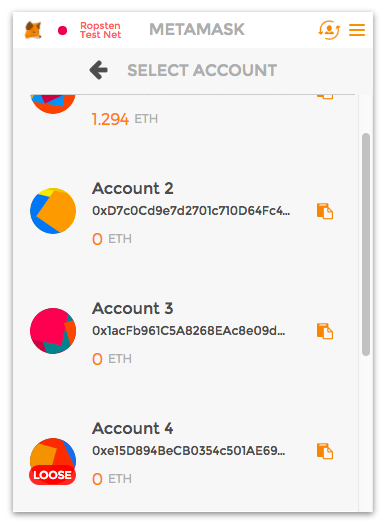Click the 1.294 ETH balance
The height and width of the screenshot is (529, 388).
pyautogui.click(x=125, y=119)
